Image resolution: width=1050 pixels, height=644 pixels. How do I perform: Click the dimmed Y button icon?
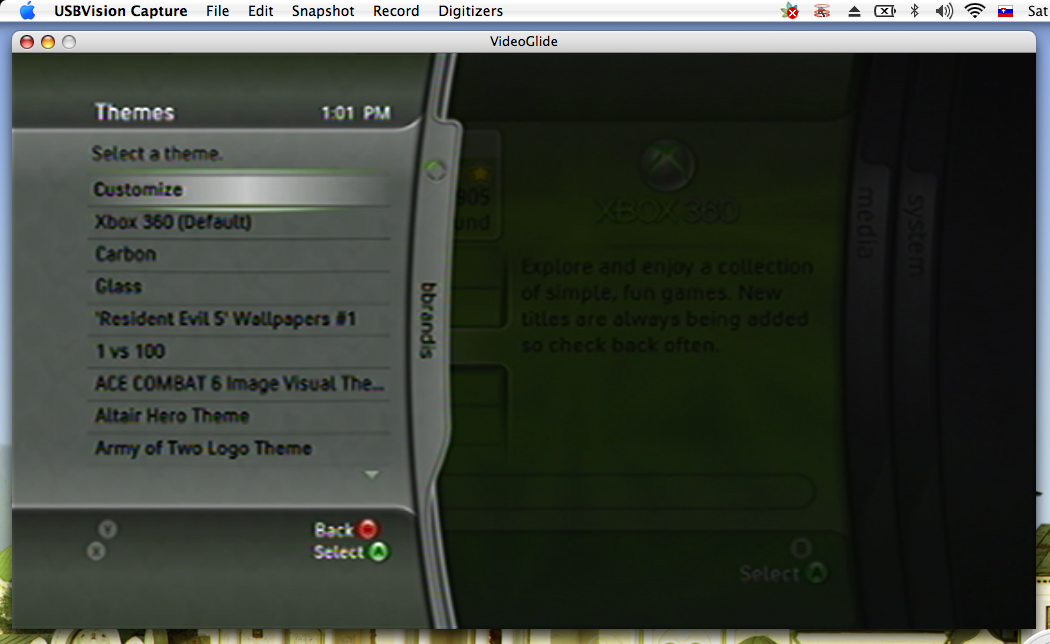pos(108,530)
